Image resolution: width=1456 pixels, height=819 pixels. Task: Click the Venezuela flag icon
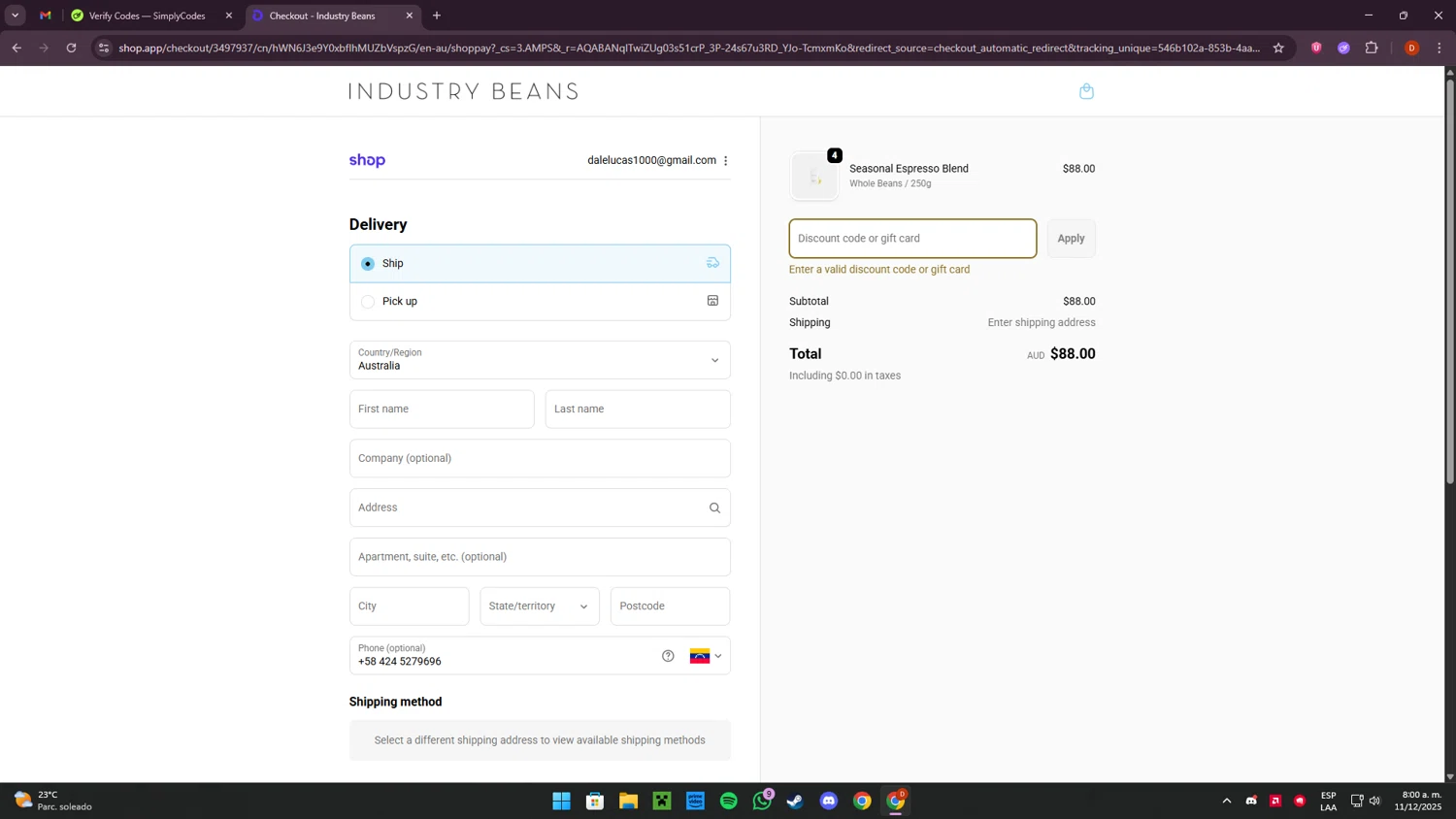pyautogui.click(x=700, y=656)
